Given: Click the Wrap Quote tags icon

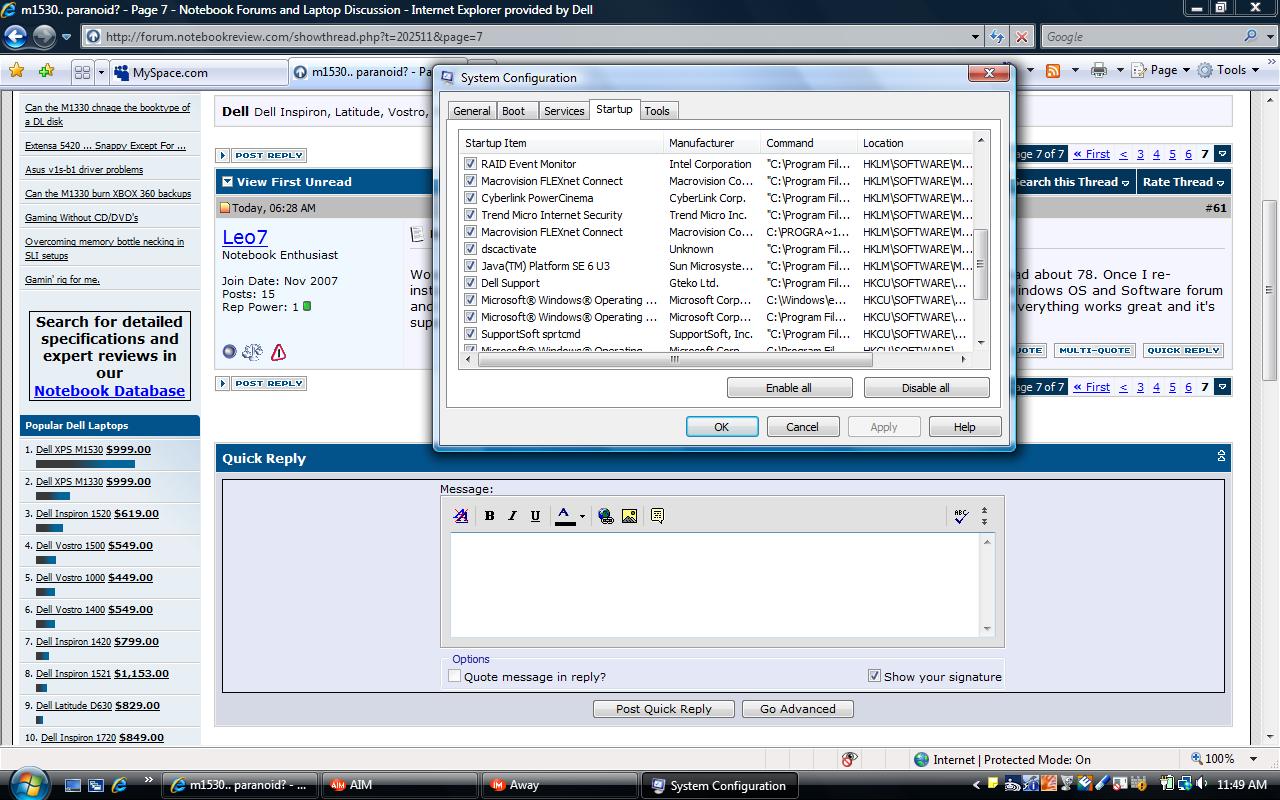Looking at the screenshot, I should click(x=657, y=516).
